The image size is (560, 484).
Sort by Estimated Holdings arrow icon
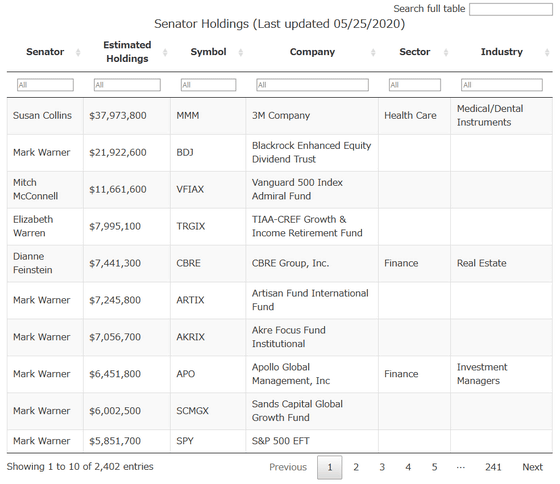165,53
